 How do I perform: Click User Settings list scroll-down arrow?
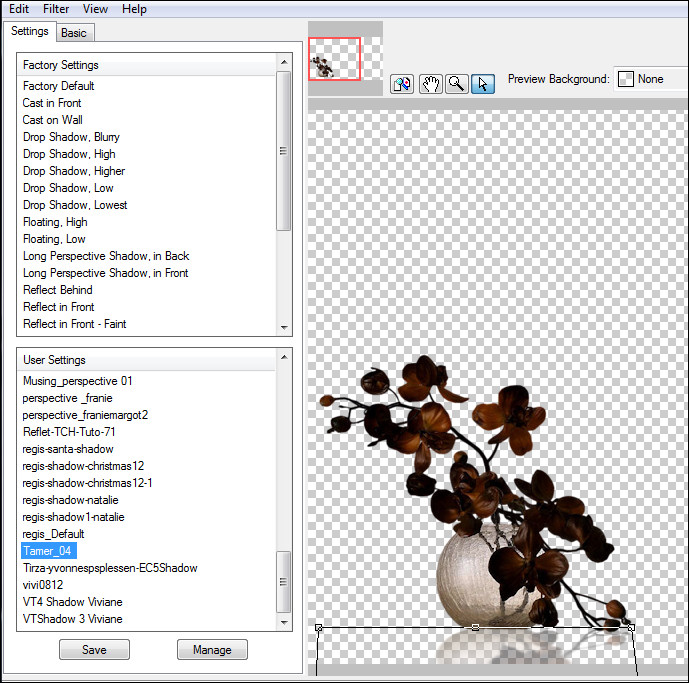pos(284,622)
